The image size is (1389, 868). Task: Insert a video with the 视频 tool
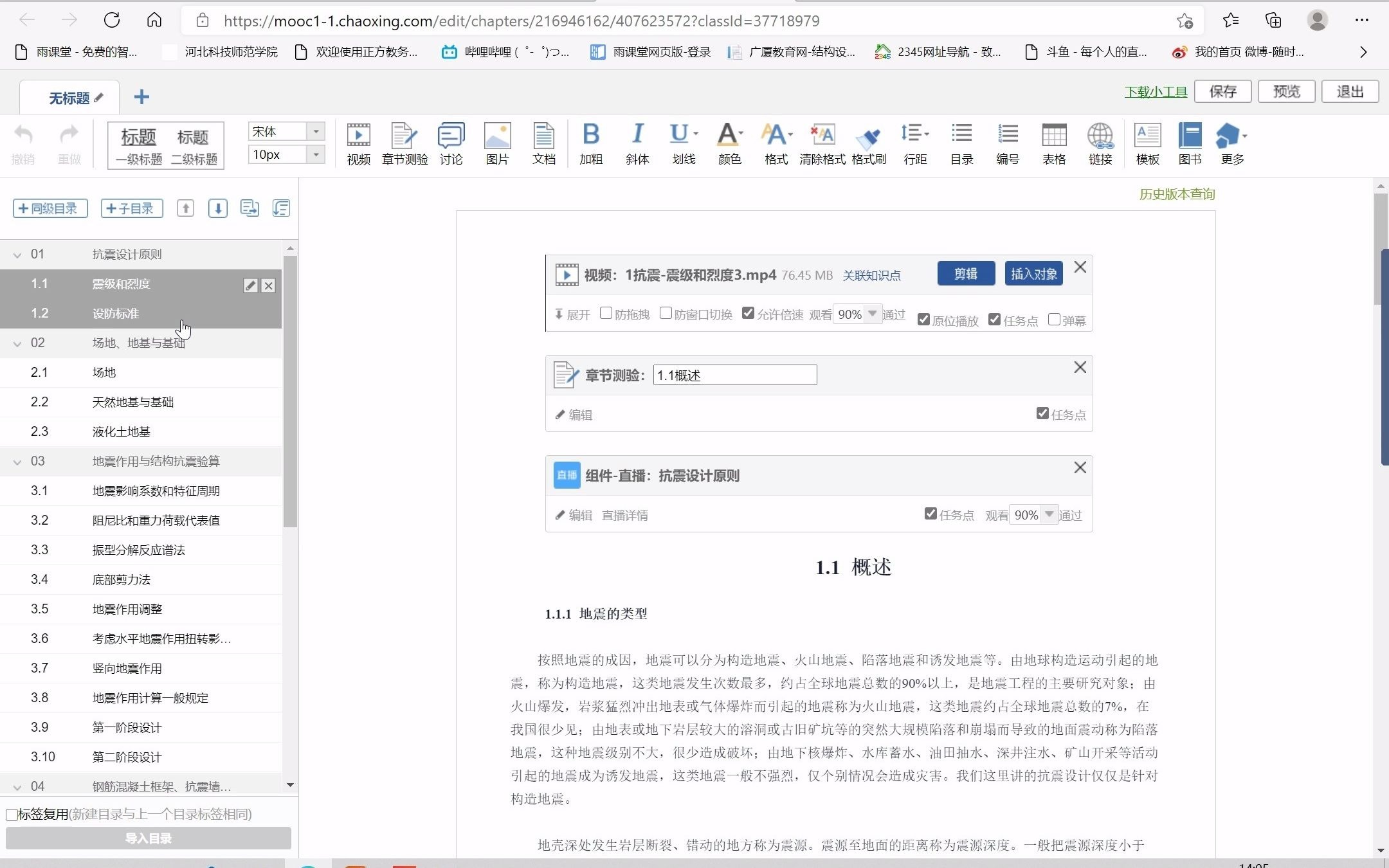(x=358, y=144)
